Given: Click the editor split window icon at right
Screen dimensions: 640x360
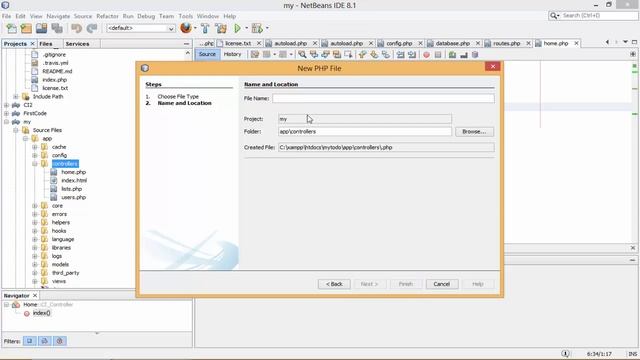Looking at the screenshot, I should point(633,54).
